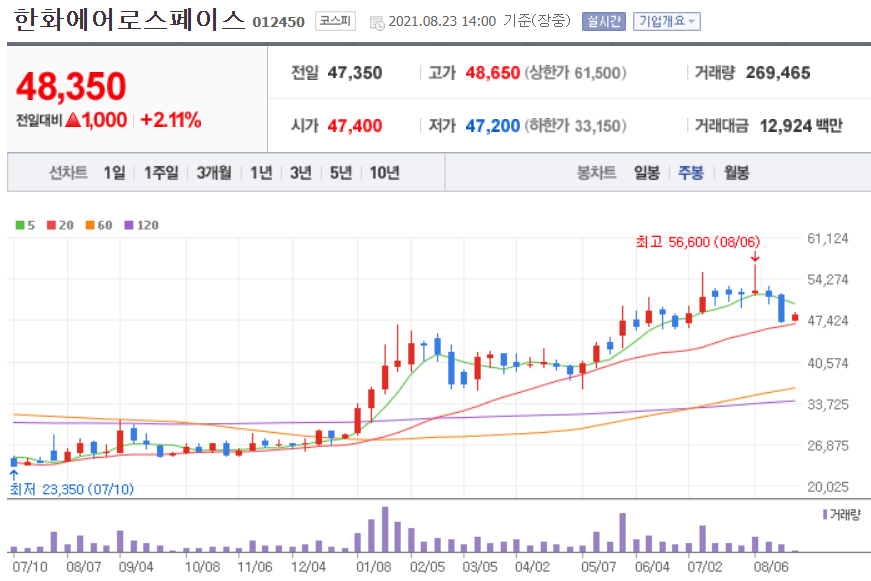Image resolution: width=871 pixels, height=581 pixels.
Task: Select the 1일 line chart tab
Action: click(x=114, y=173)
